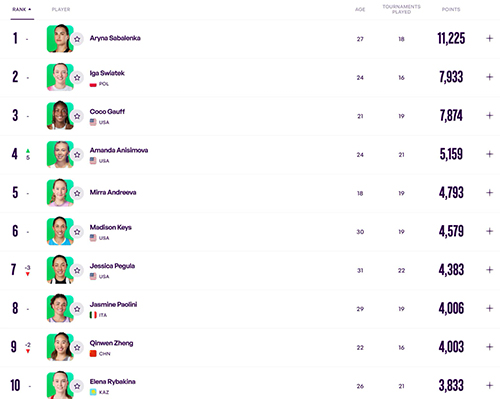This screenshot has height=399, width=500.
Task: Sort by TOURNAMENTS PLAYED column header
Action: 401,9
